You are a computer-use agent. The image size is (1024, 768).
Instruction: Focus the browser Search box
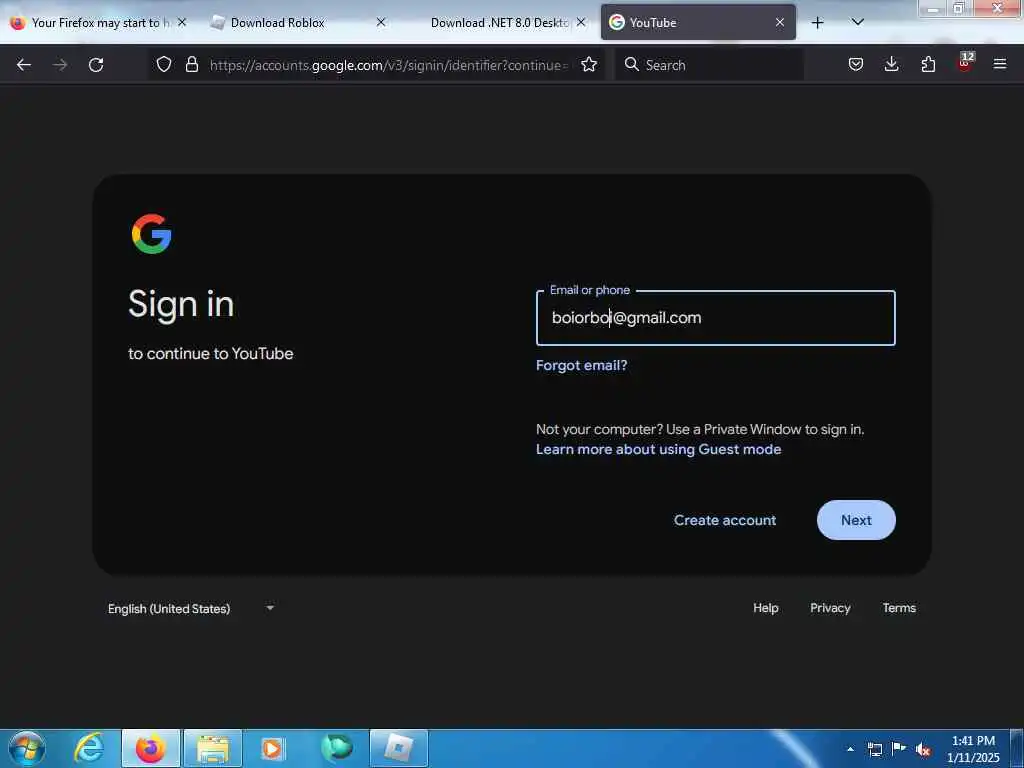(x=709, y=65)
